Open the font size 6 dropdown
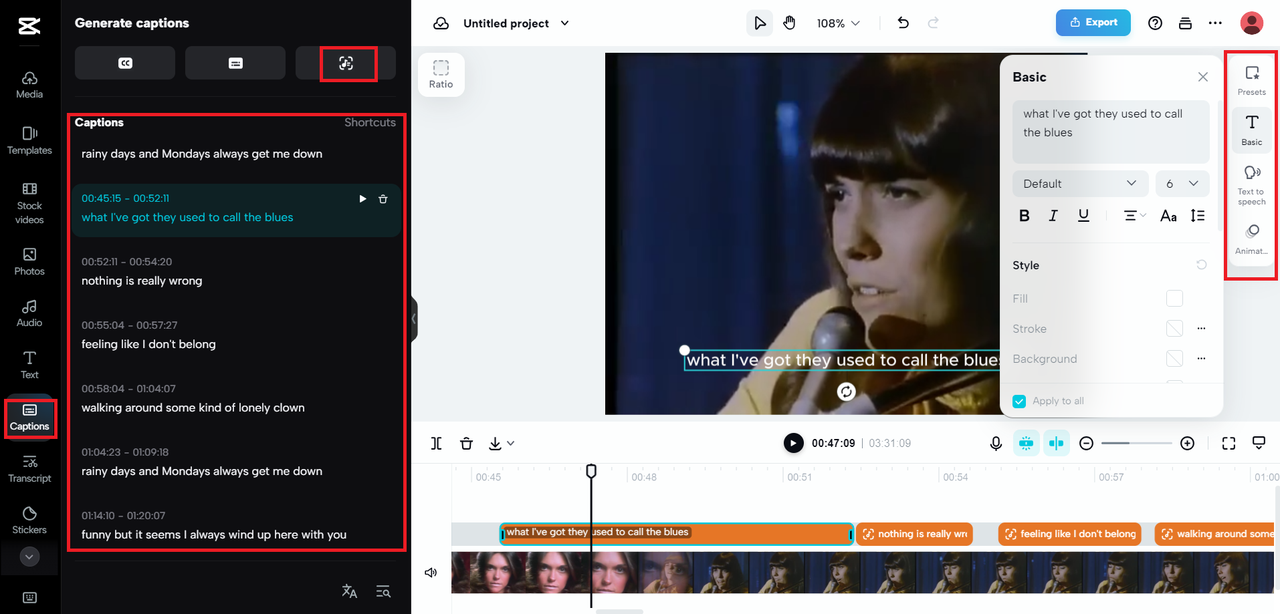Image resolution: width=1280 pixels, height=614 pixels. (1182, 183)
